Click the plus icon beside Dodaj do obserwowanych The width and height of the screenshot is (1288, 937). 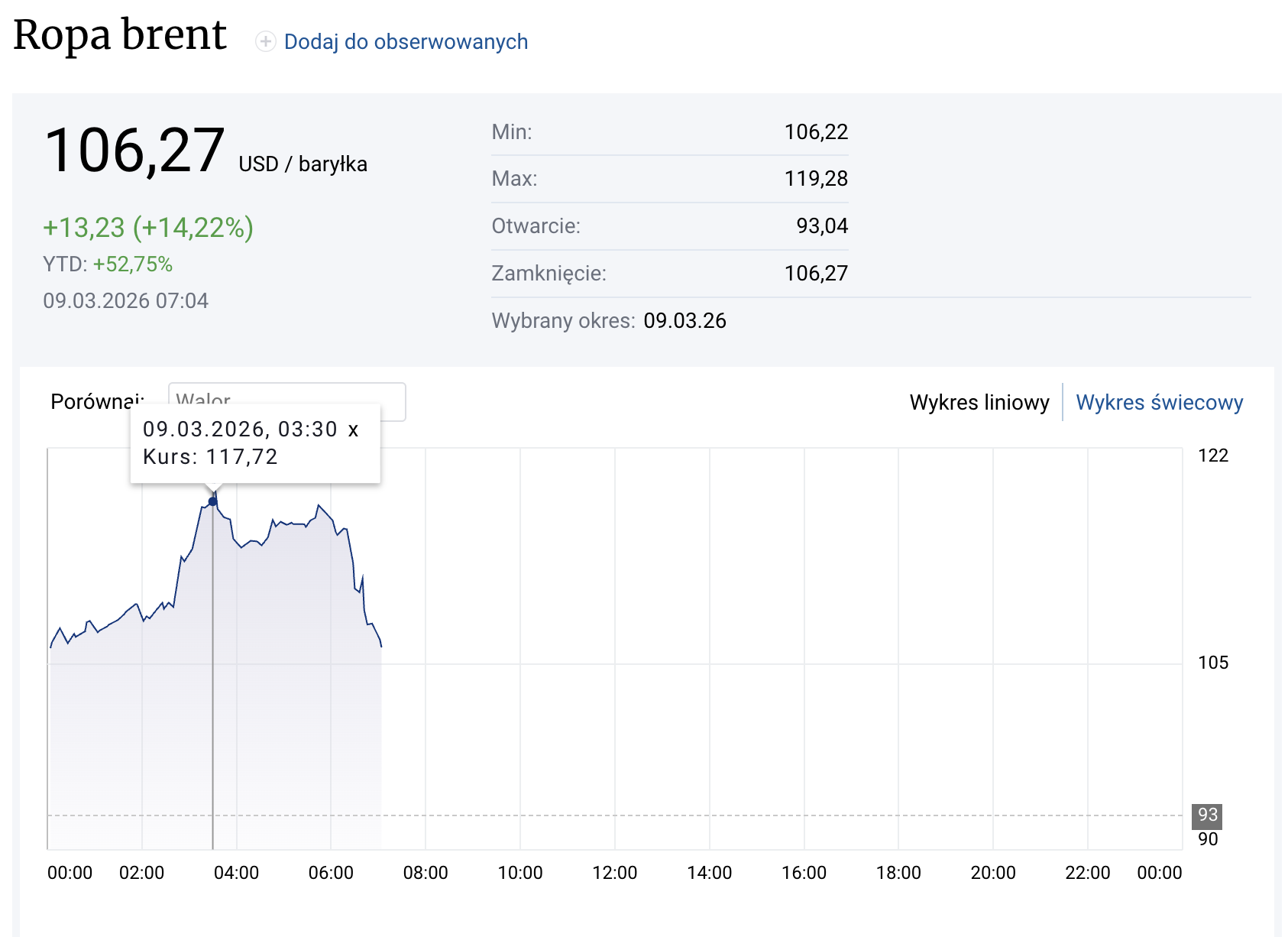265,41
